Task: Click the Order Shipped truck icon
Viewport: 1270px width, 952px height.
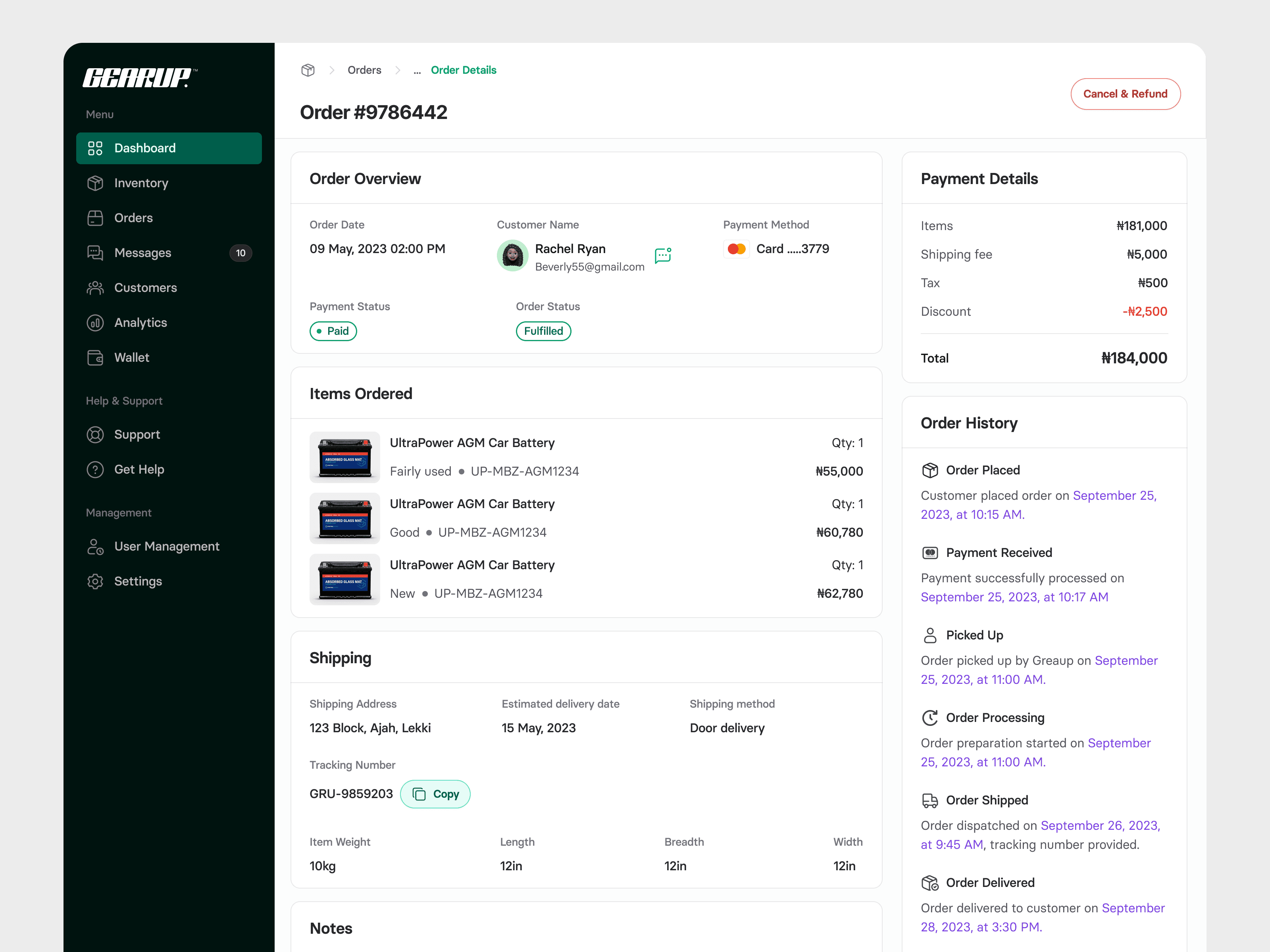Action: [929, 800]
